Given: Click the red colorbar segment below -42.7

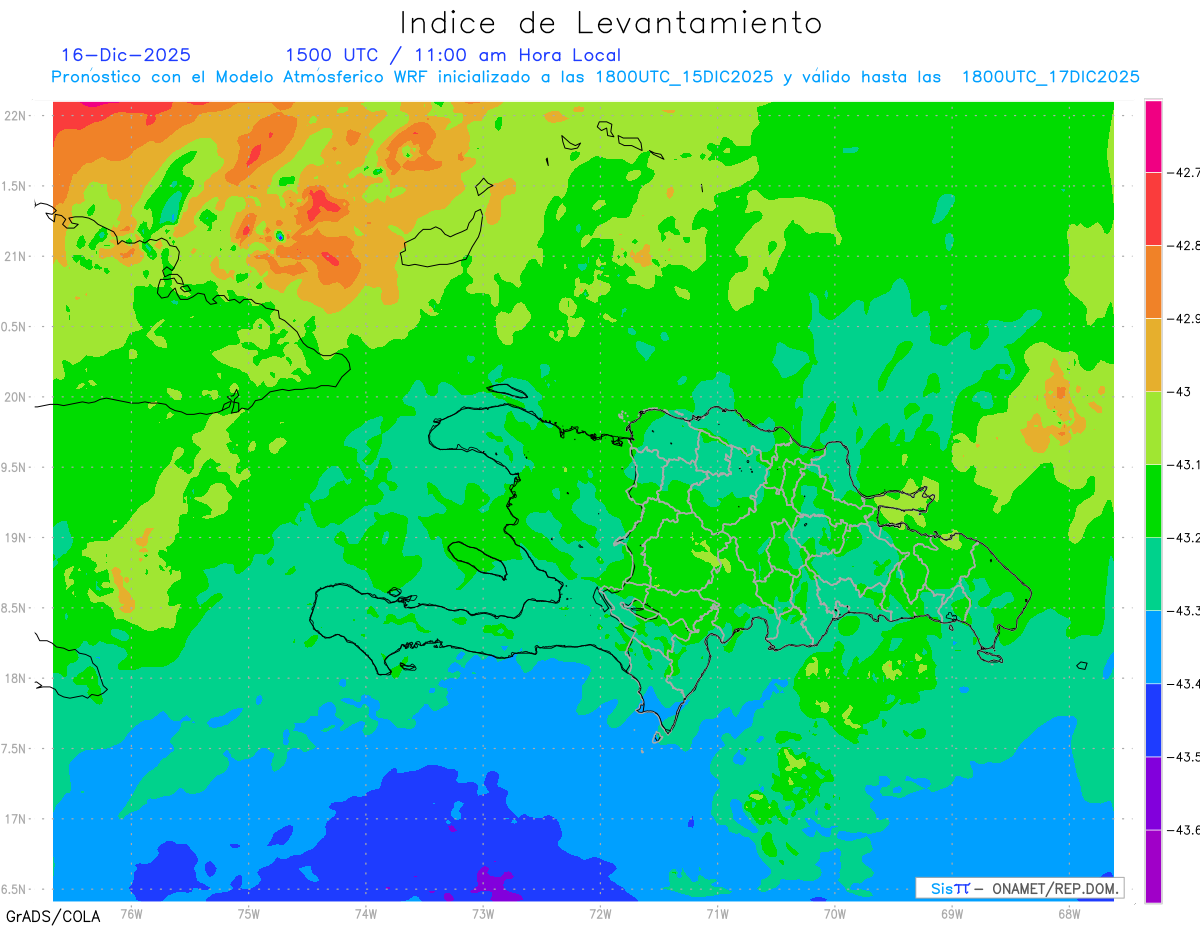Looking at the screenshot, I should coord(1153,208).
